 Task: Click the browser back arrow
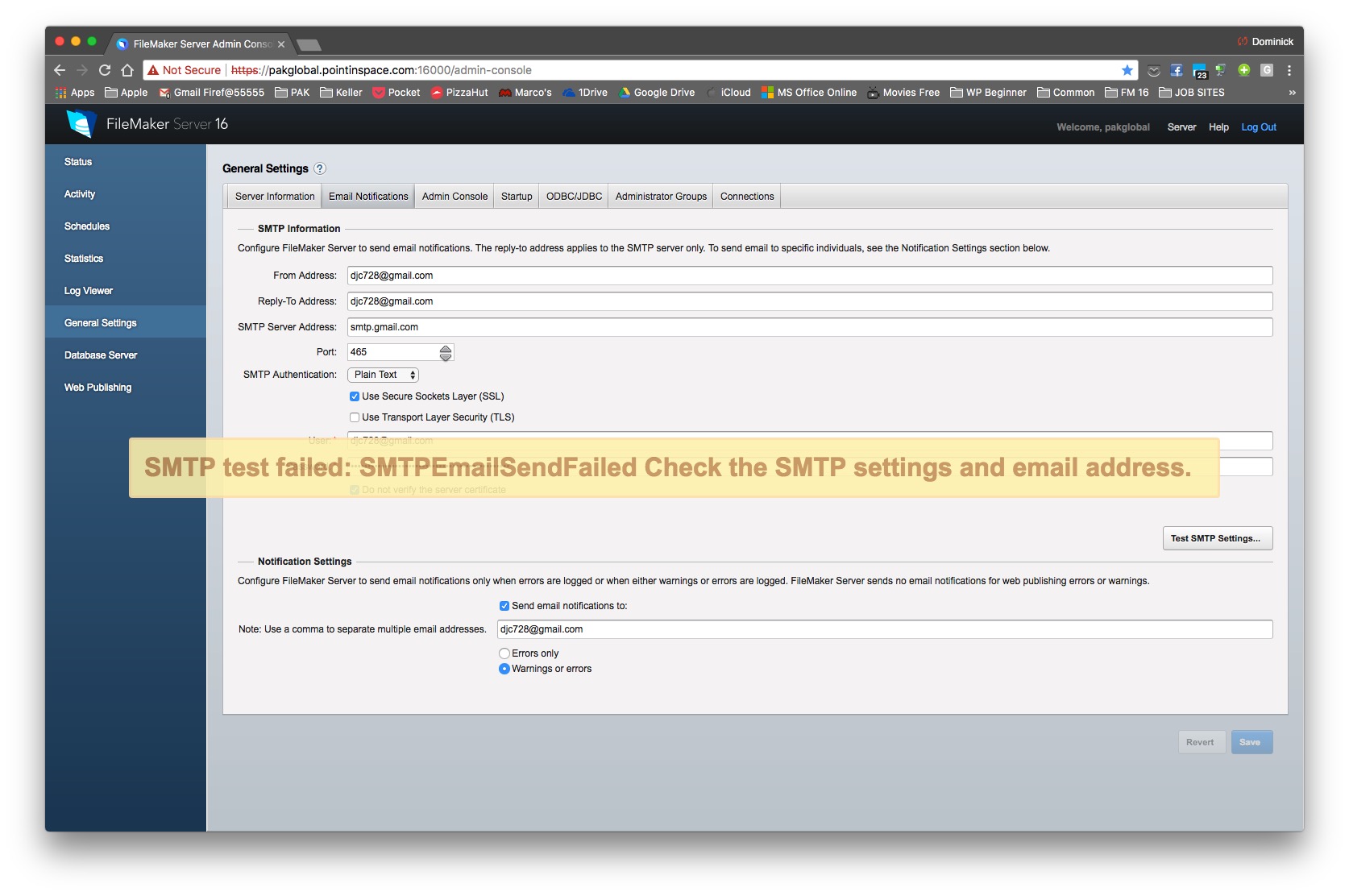[x=60, y=70]
